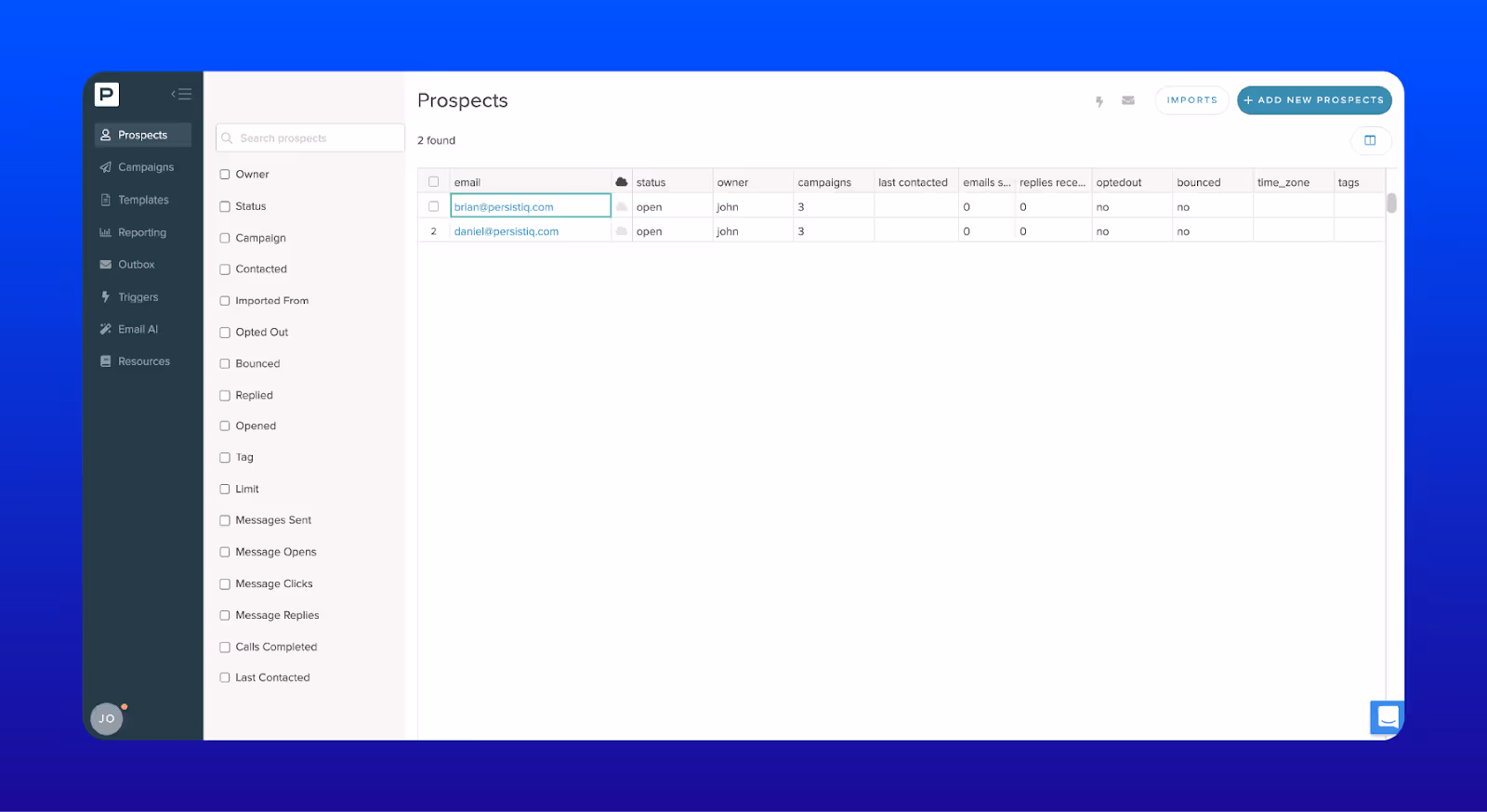
Task: Check the Imported From filter
Action: coord(225,301)
